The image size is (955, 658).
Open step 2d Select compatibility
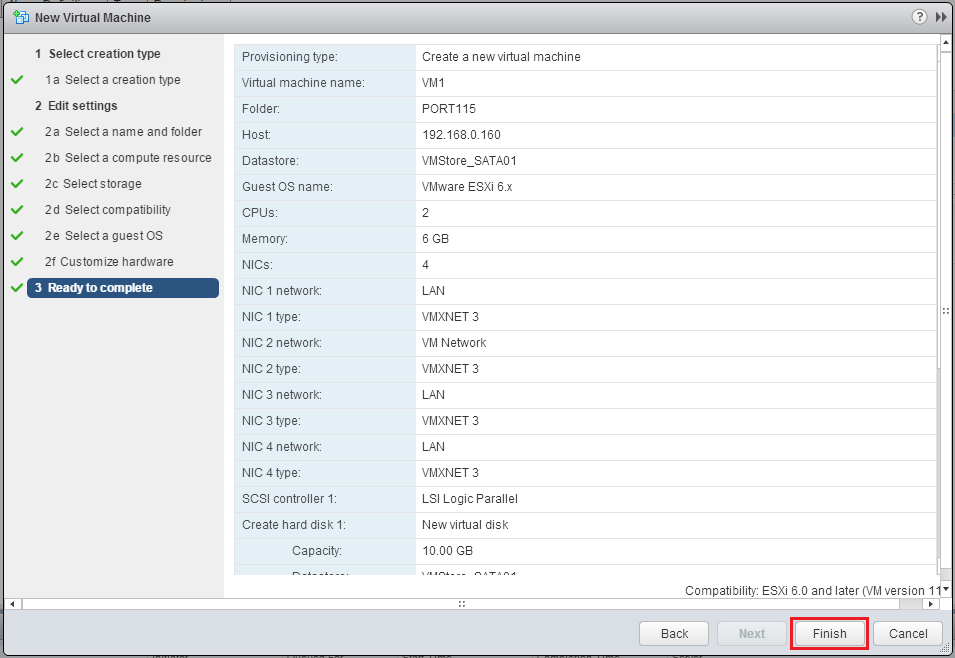[x=107, y=210]
